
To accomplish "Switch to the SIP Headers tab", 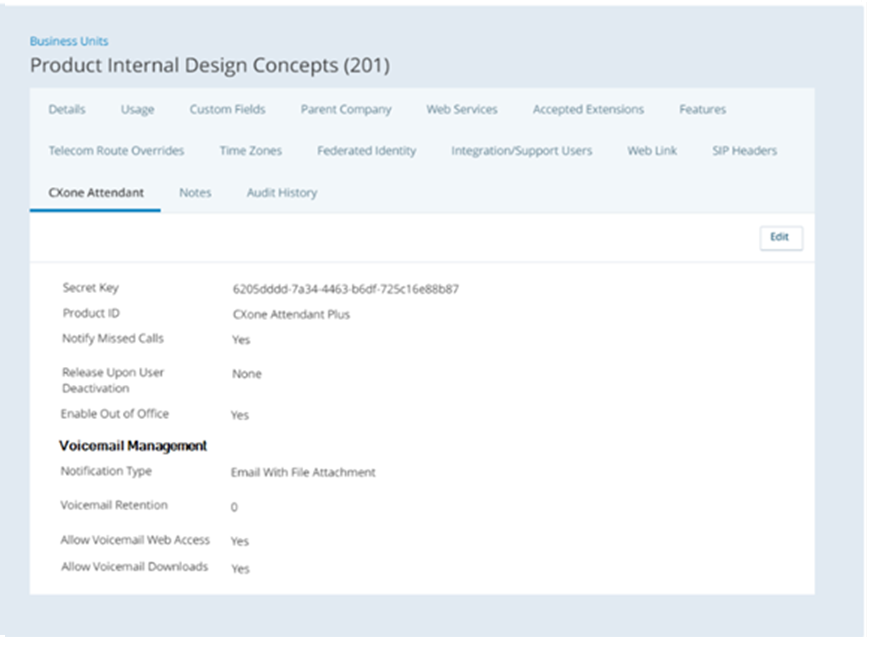I will [744, 151].
